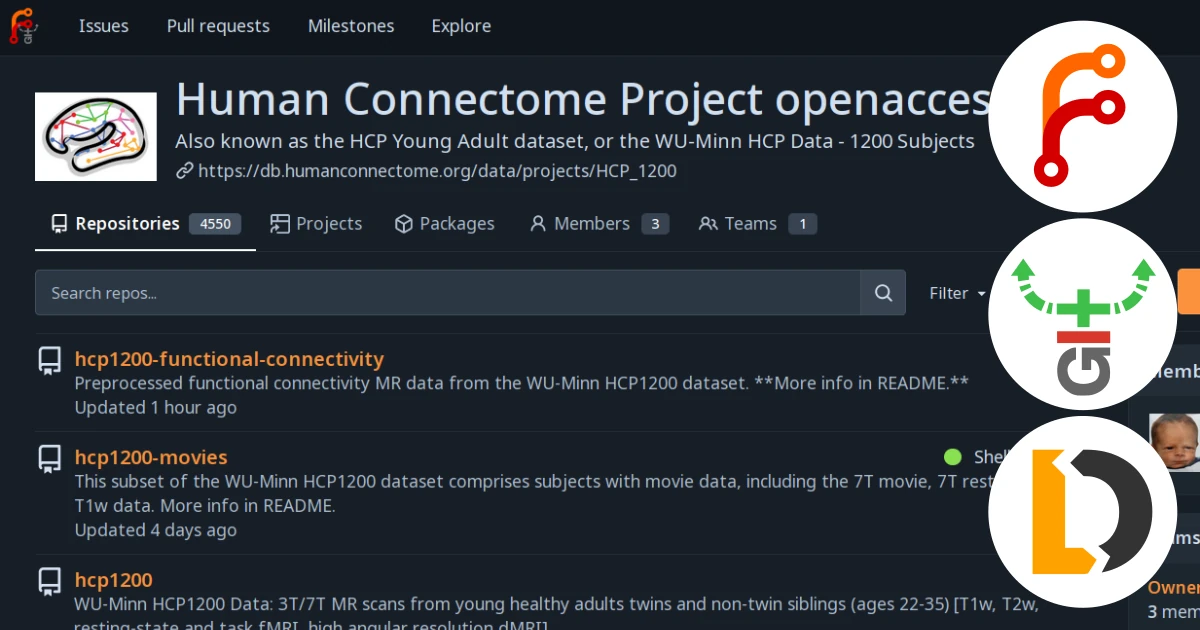Switch to the Repositories tab
1200x630 pixels.
click(x=146, y=224)
